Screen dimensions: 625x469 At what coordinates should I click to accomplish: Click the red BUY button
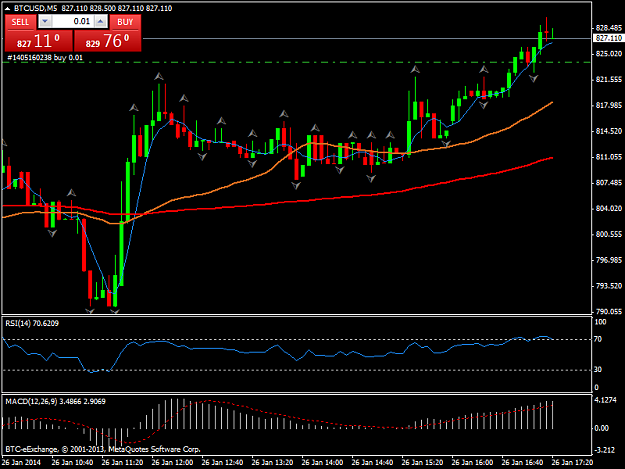click(125, 22)
